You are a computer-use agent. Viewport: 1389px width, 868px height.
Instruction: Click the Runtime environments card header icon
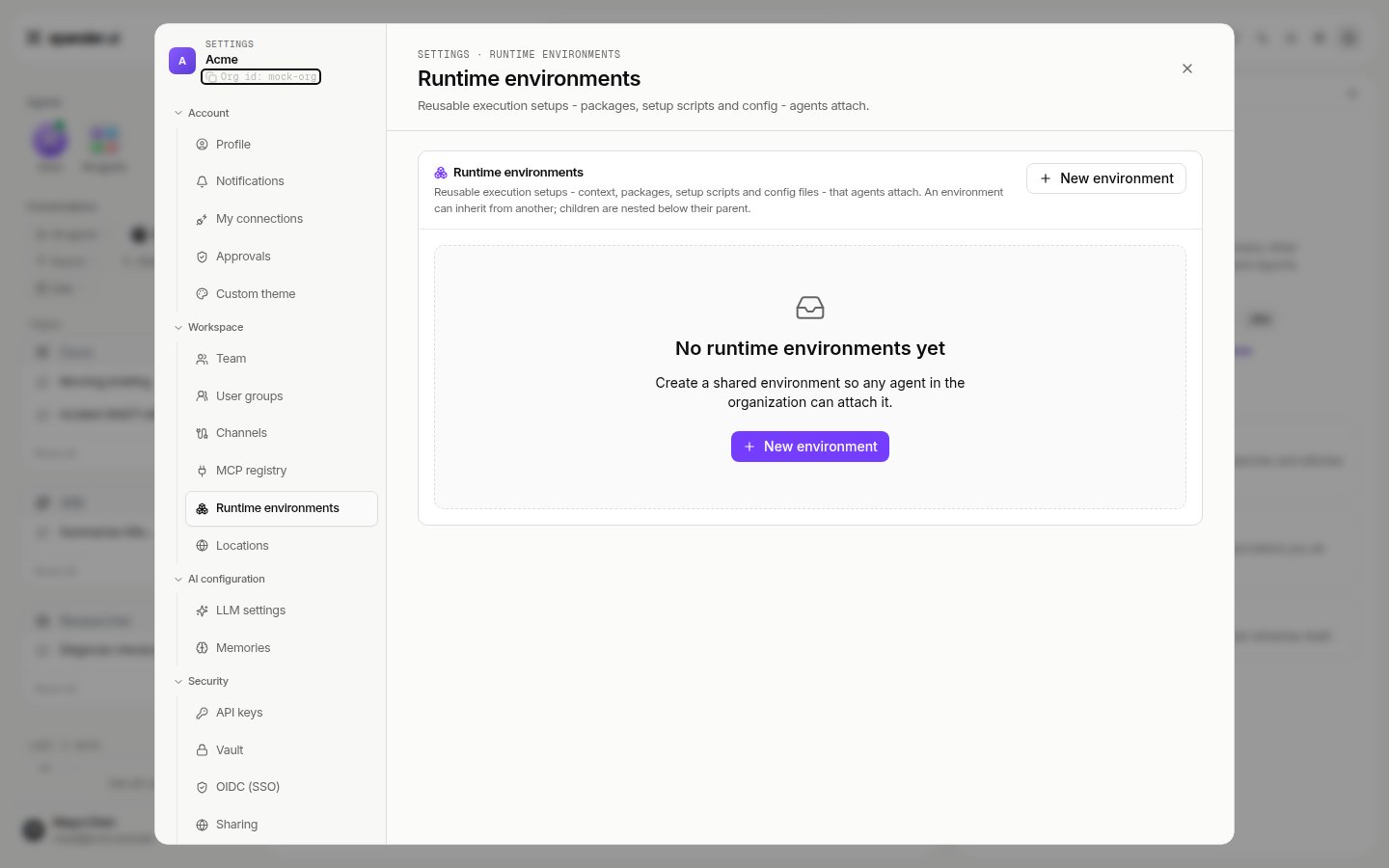441,173
